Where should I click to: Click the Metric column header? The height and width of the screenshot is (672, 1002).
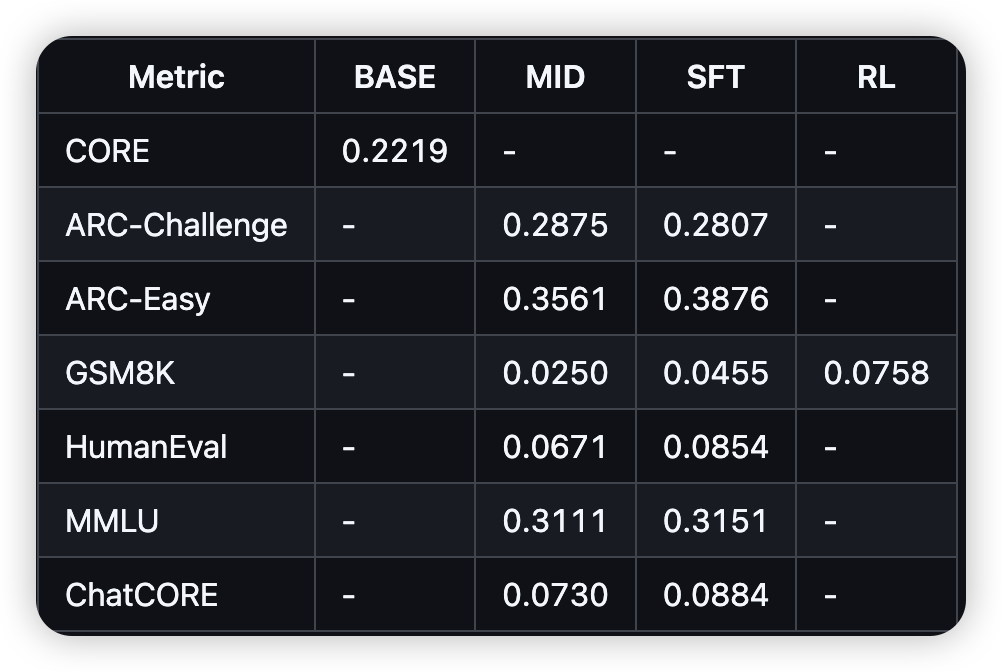pos(176,77)
